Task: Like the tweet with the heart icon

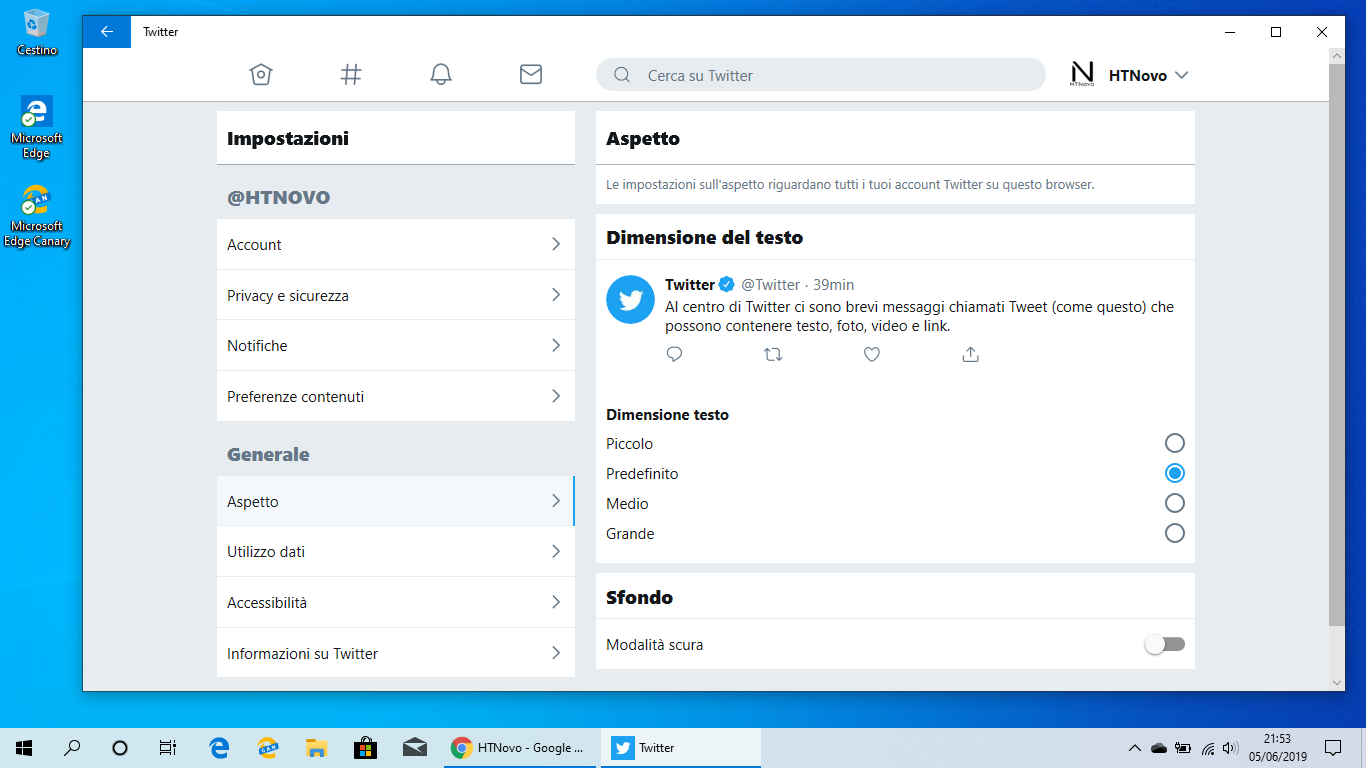Action: 871,354
